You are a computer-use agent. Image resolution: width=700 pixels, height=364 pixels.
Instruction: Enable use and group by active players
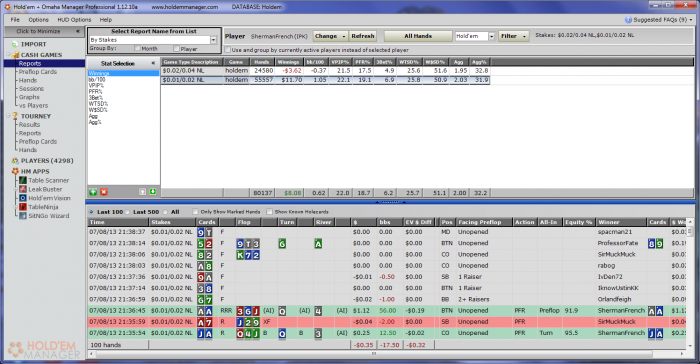(x=228, y=50)
